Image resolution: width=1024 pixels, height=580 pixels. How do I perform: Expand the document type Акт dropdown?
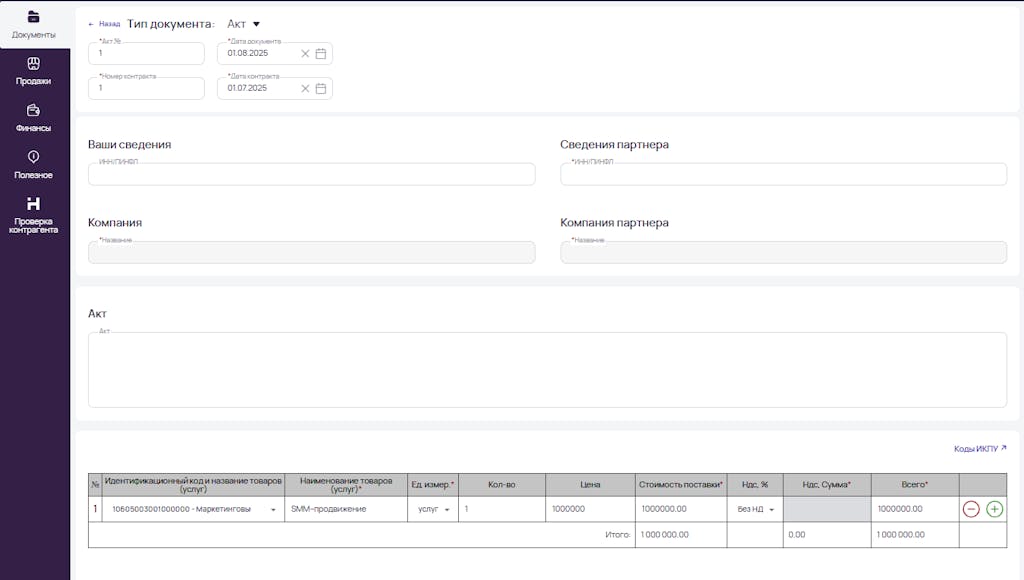244,24
